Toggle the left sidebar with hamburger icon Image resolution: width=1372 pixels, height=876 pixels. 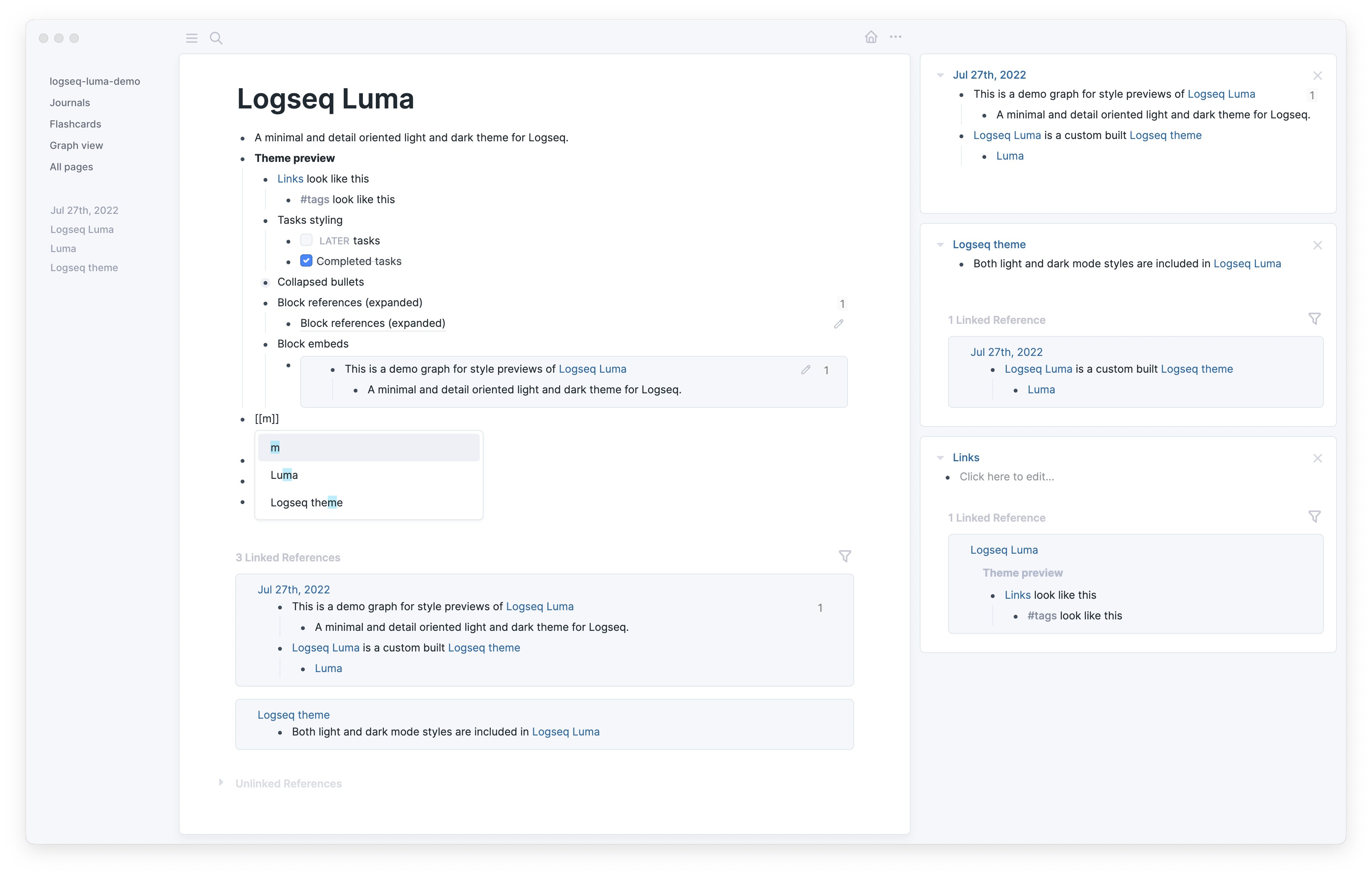(x=191, y=37)
